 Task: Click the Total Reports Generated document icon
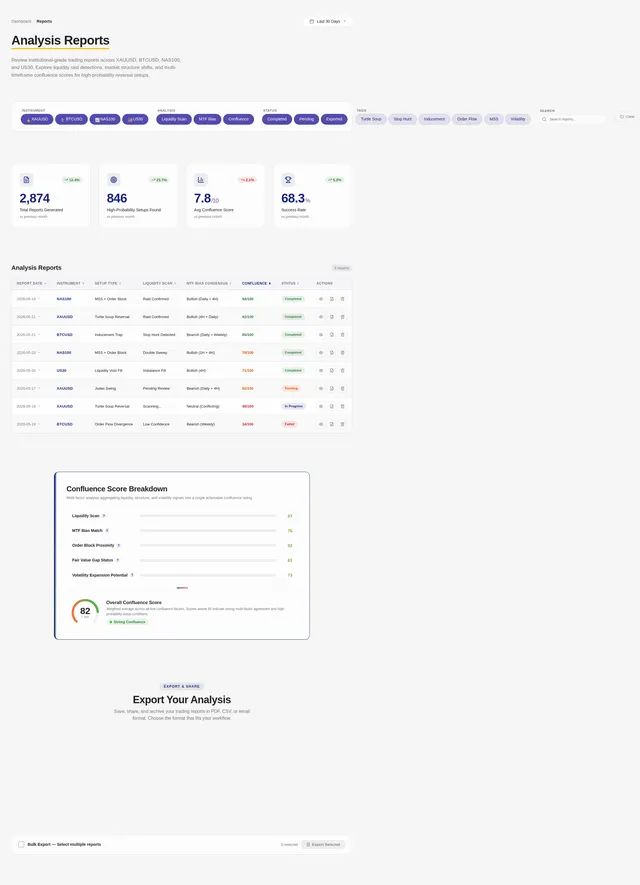(26, 179)
